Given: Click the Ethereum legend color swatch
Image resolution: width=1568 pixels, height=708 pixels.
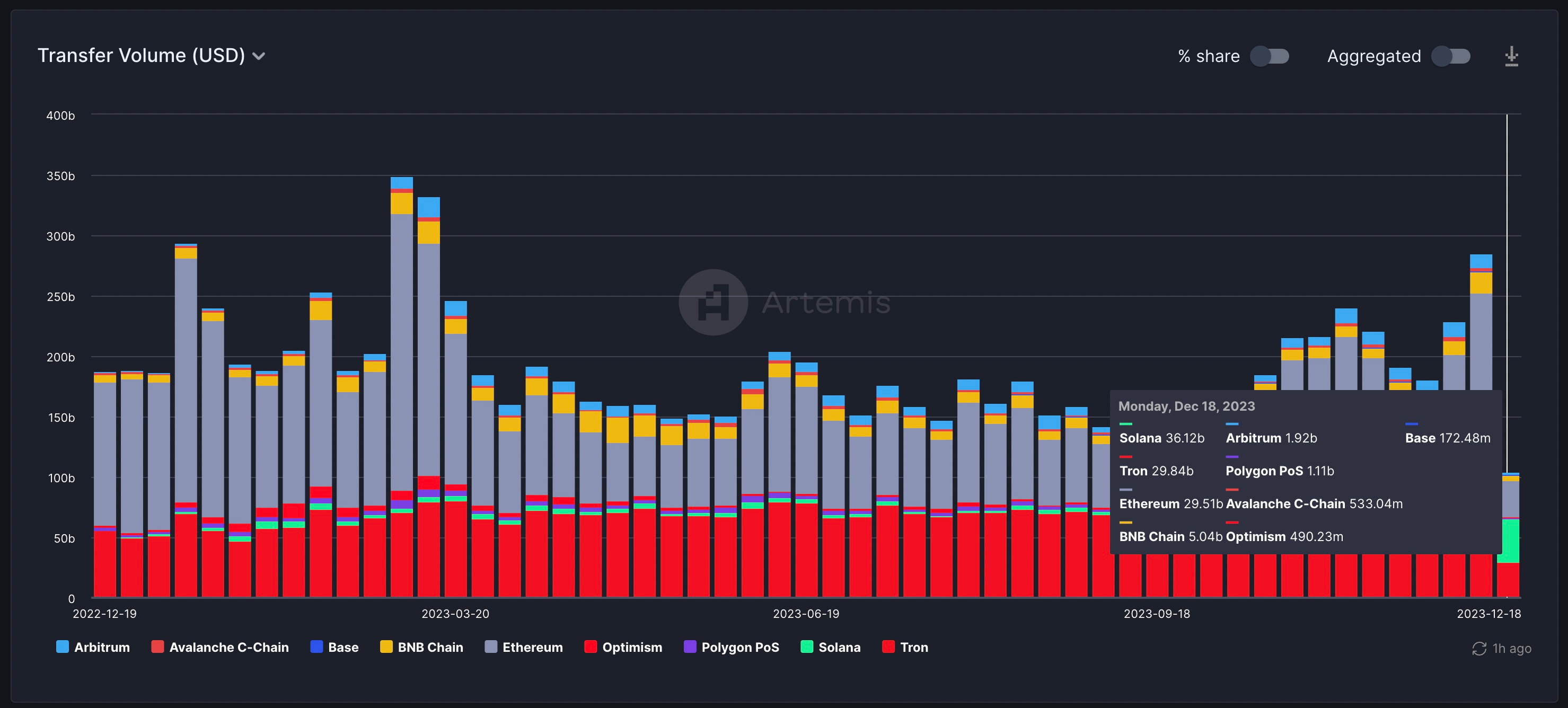Looking at the screenshot, I should [x=491, y=647].
